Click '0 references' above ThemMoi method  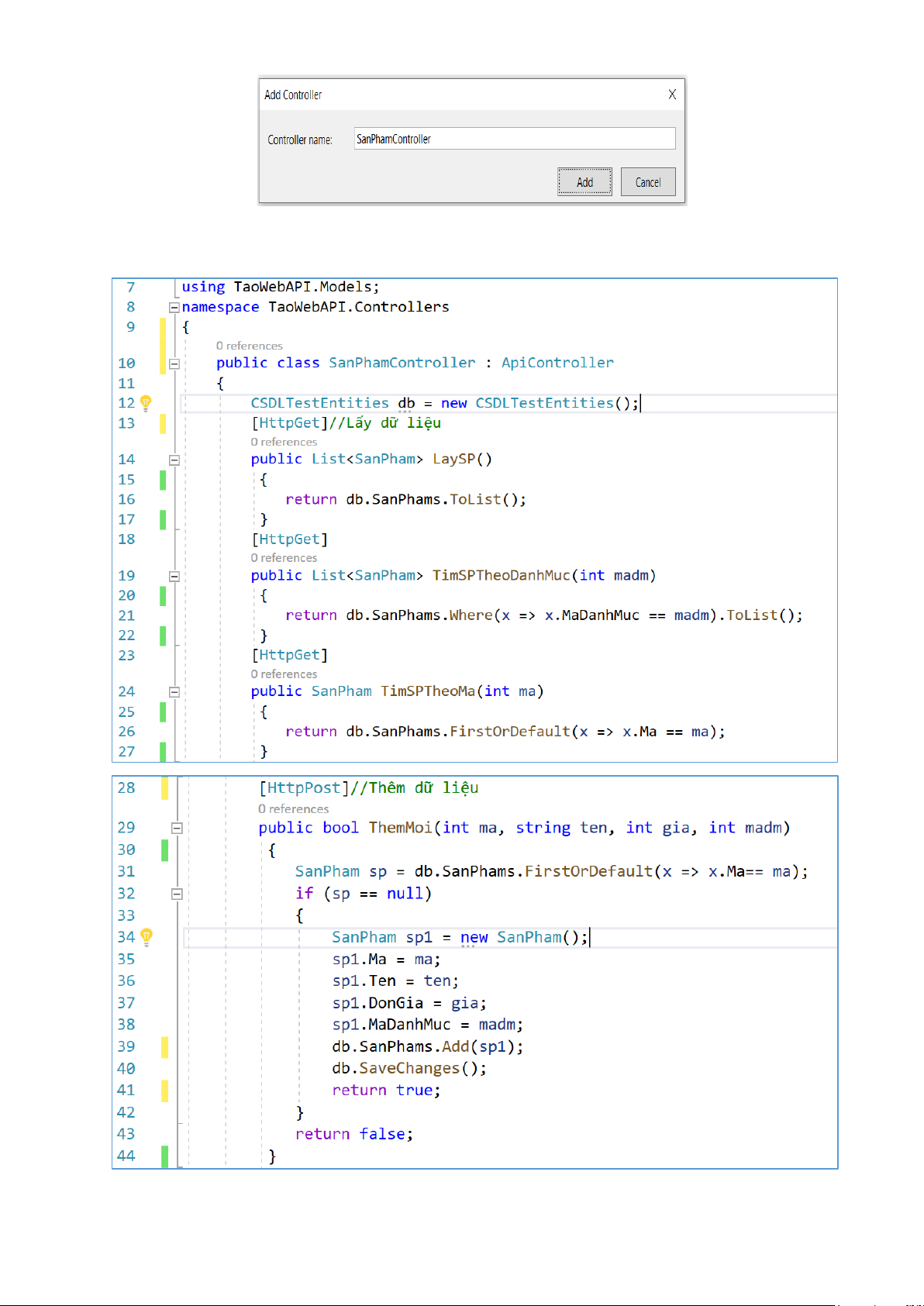click(293, 808)
